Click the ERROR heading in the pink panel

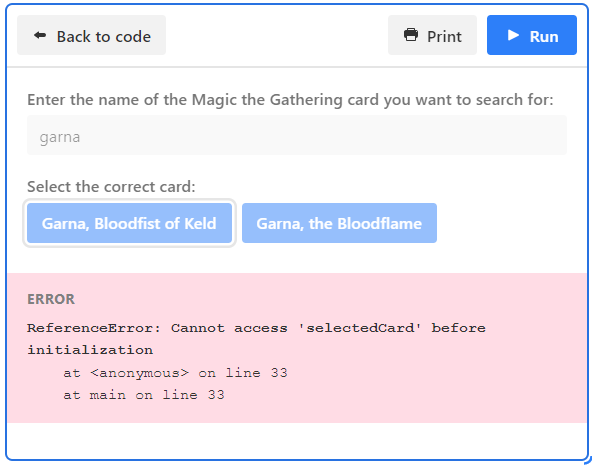click(51, 299)
